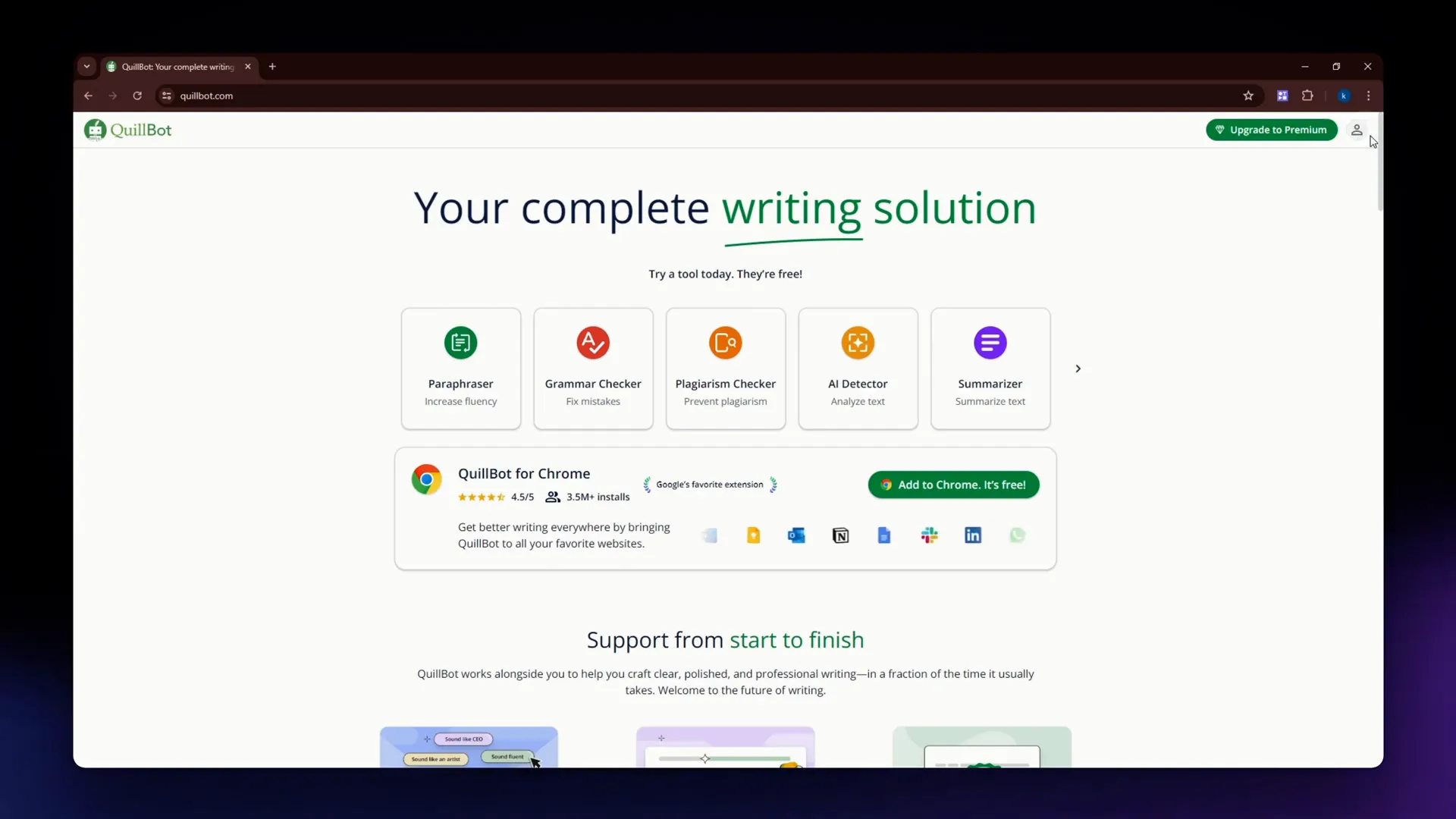Select the LinkedIn integration icon

[x=972, y=535]
